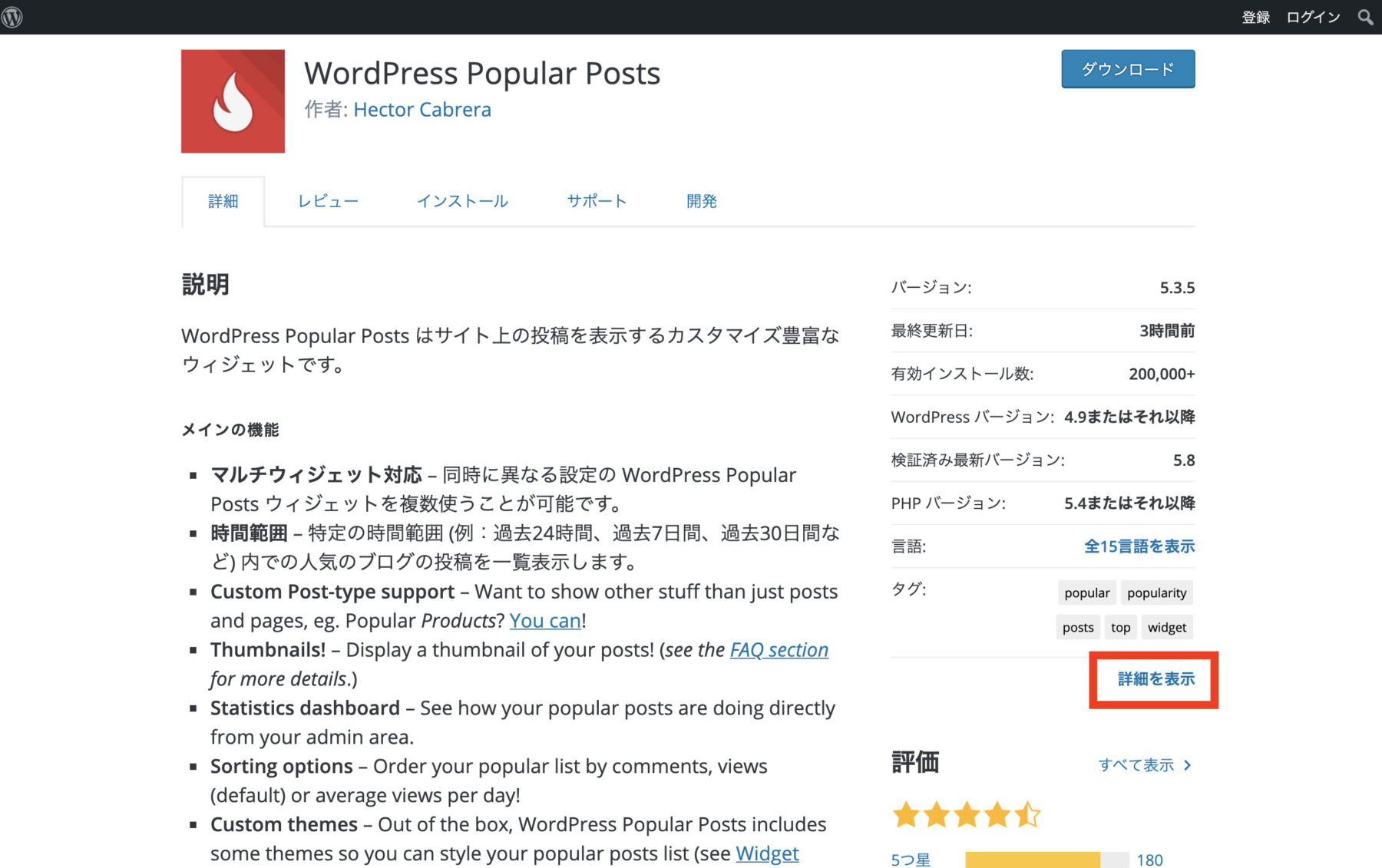
Task: Click the メインの機能 subheading
Action: pos(230,430)
